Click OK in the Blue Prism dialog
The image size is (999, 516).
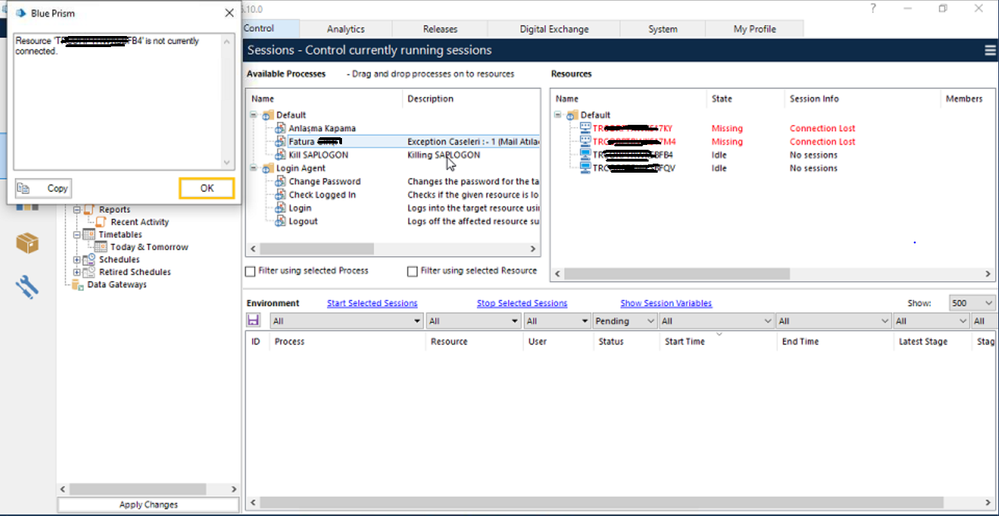click(207, 189)
